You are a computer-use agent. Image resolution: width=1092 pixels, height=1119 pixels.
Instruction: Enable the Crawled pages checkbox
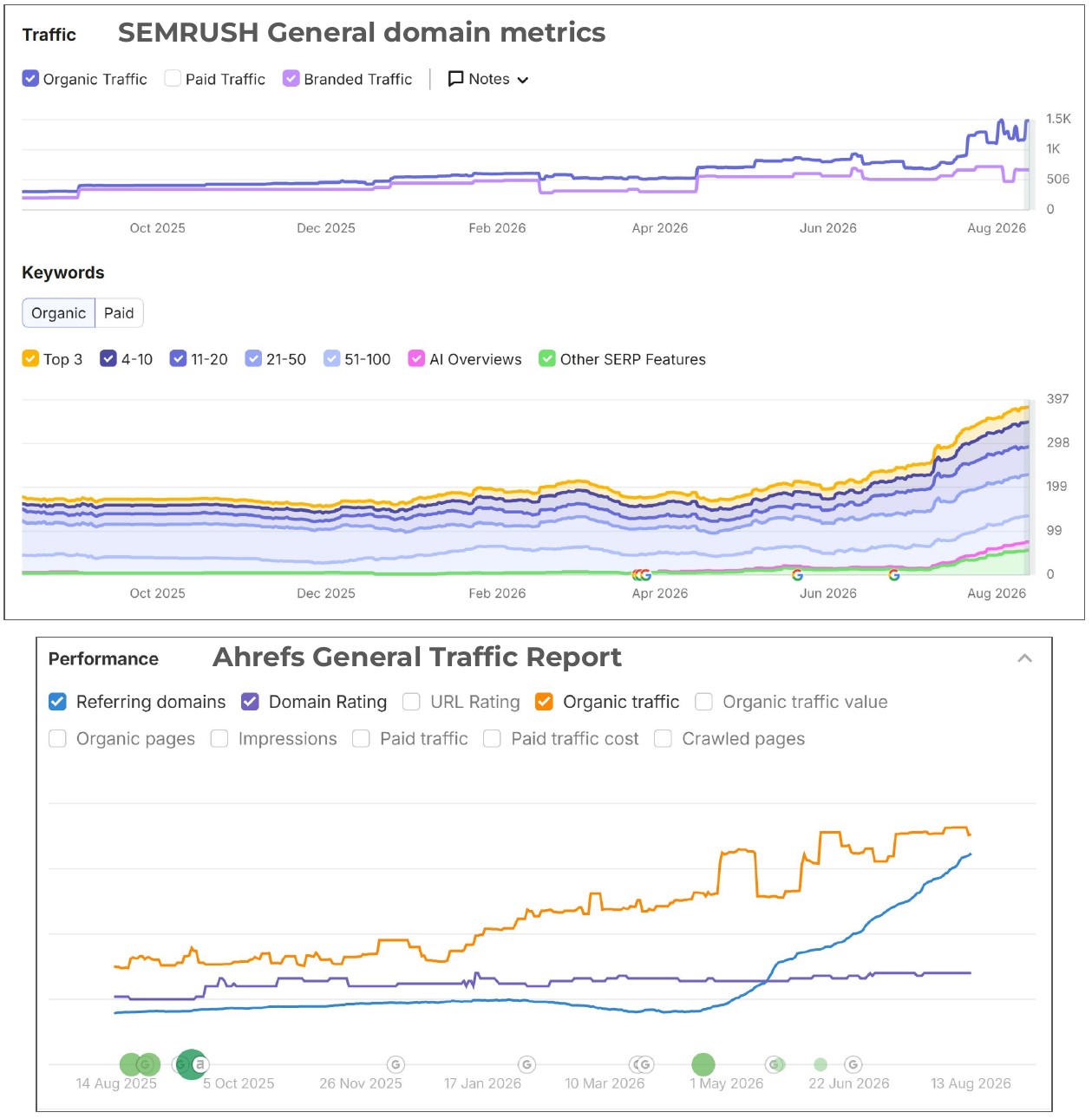[663, 738]
